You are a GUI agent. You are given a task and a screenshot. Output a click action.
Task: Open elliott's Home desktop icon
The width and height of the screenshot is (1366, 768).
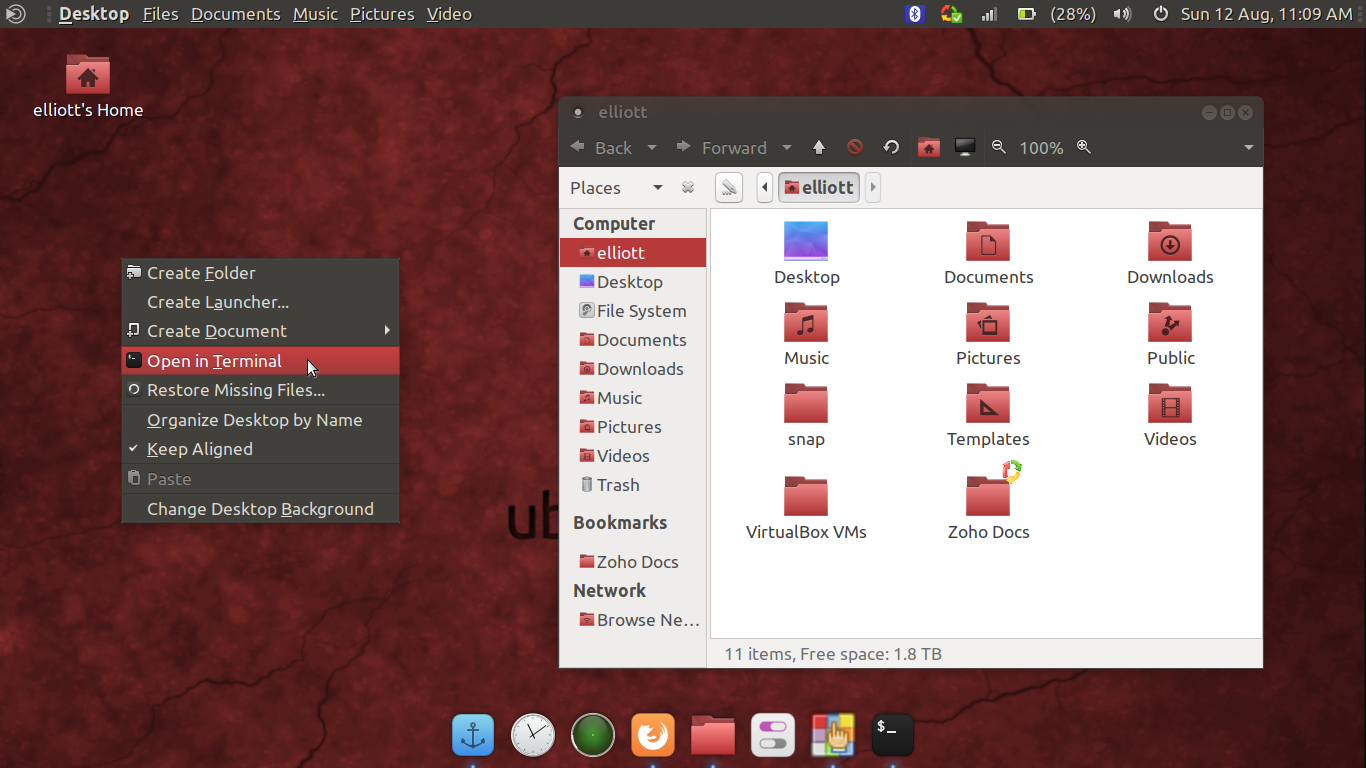tap(88, 86)
